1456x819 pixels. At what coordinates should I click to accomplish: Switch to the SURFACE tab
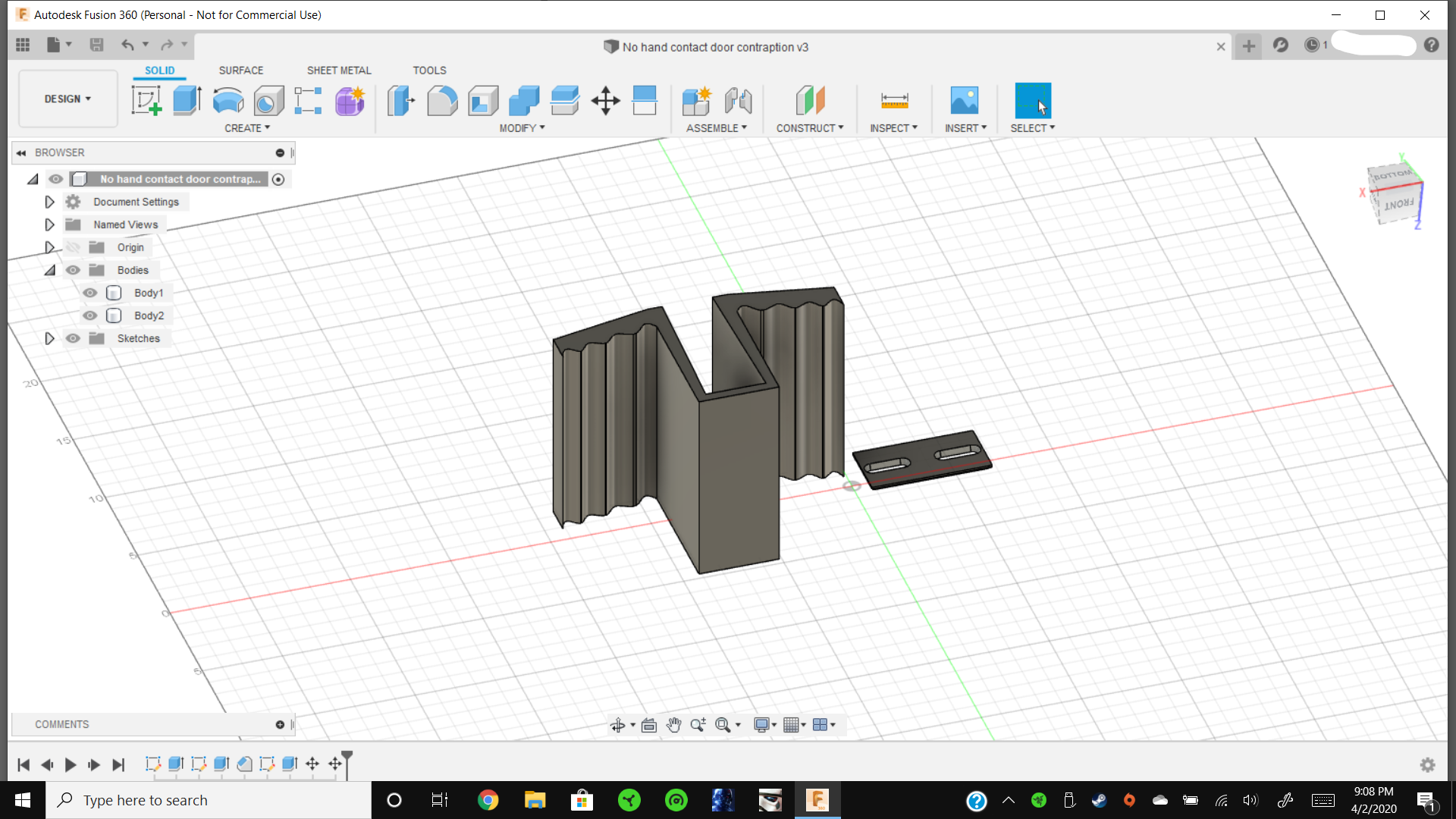coord(241,71)
